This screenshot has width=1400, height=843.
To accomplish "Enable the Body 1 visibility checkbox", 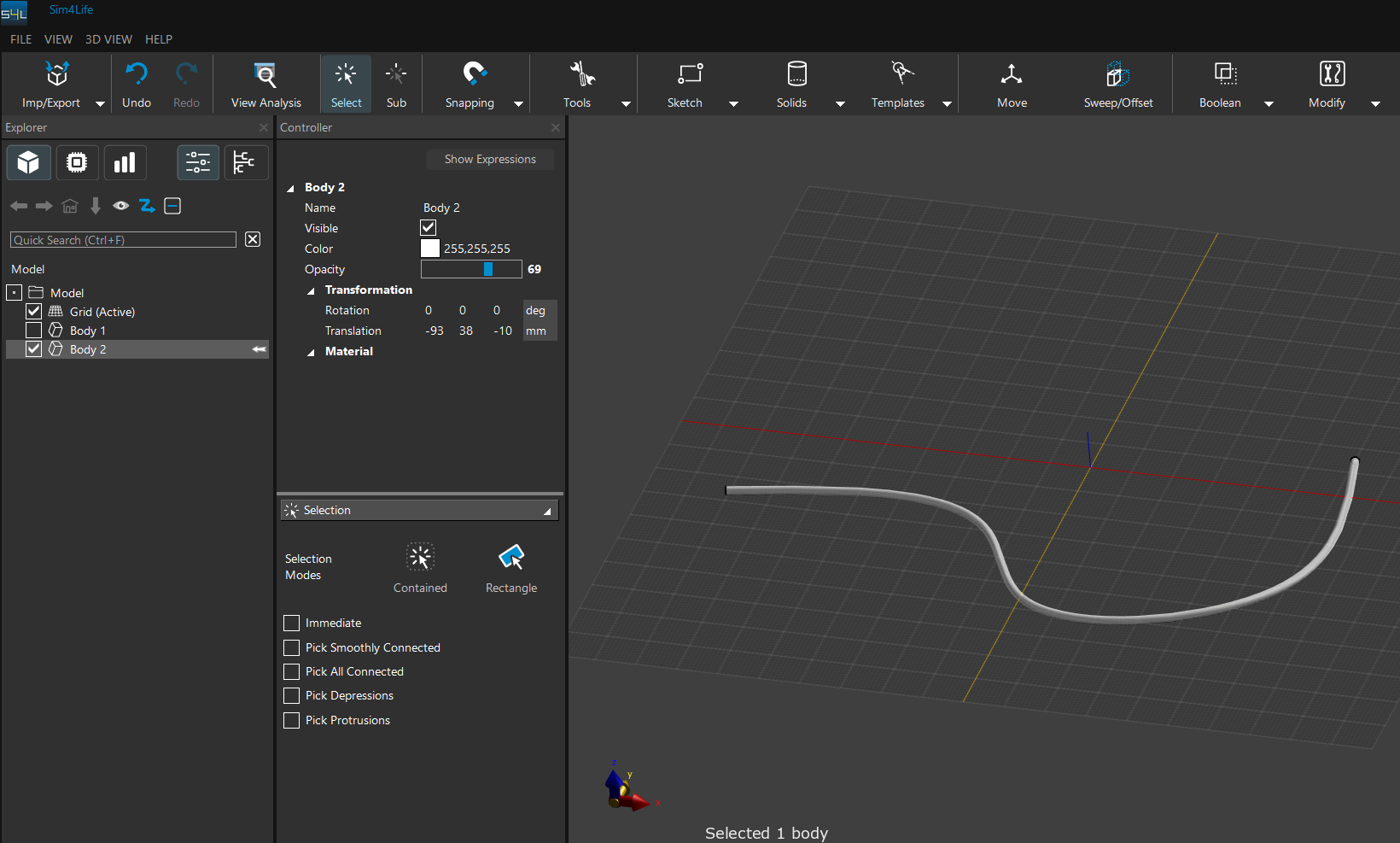I will tap(34, 331).
